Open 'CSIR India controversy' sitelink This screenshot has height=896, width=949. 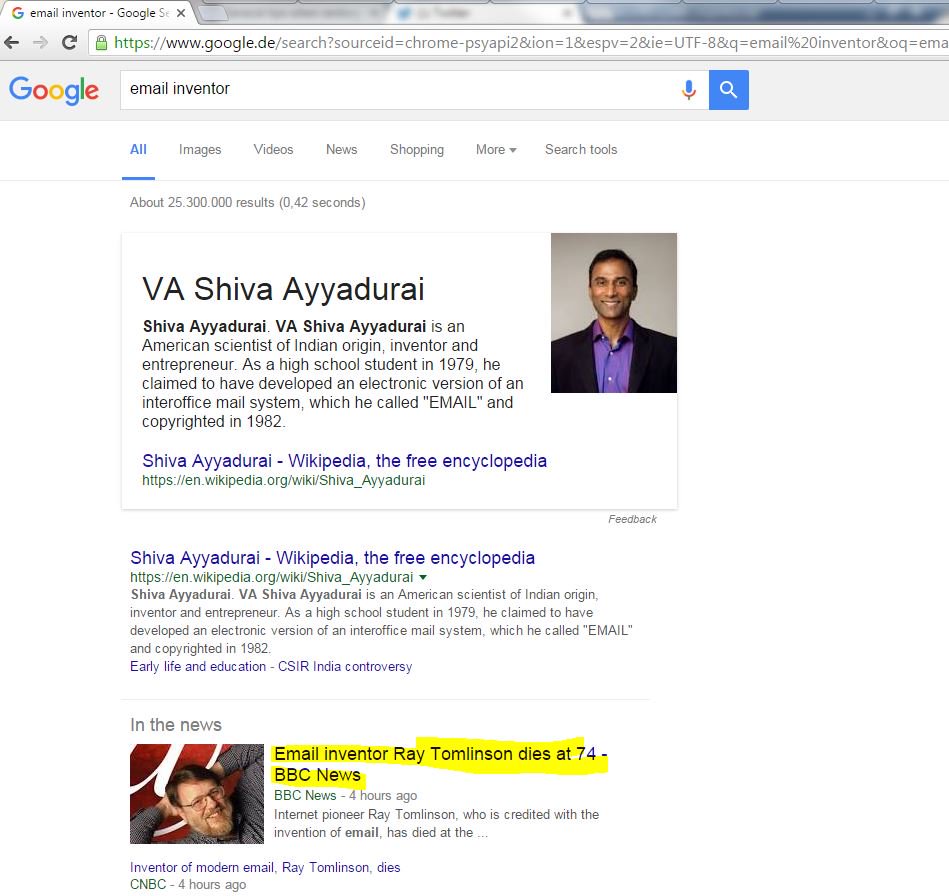345,667
